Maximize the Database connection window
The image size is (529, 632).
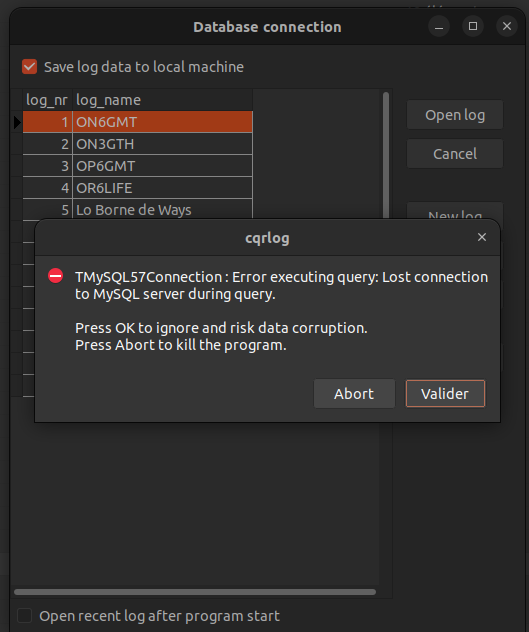click(x=473, y=27)
